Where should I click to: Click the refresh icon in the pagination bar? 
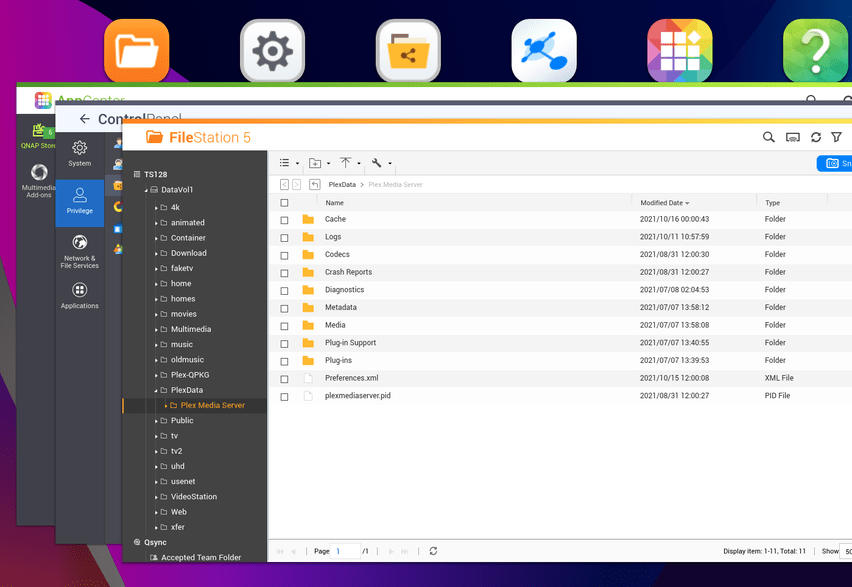[x=433, y=551]
